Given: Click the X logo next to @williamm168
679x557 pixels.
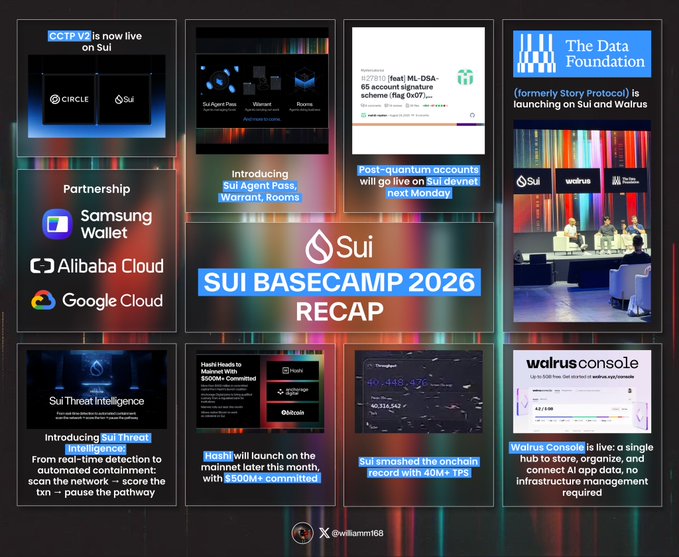Looking at the screenshot, I should [324, 533].
